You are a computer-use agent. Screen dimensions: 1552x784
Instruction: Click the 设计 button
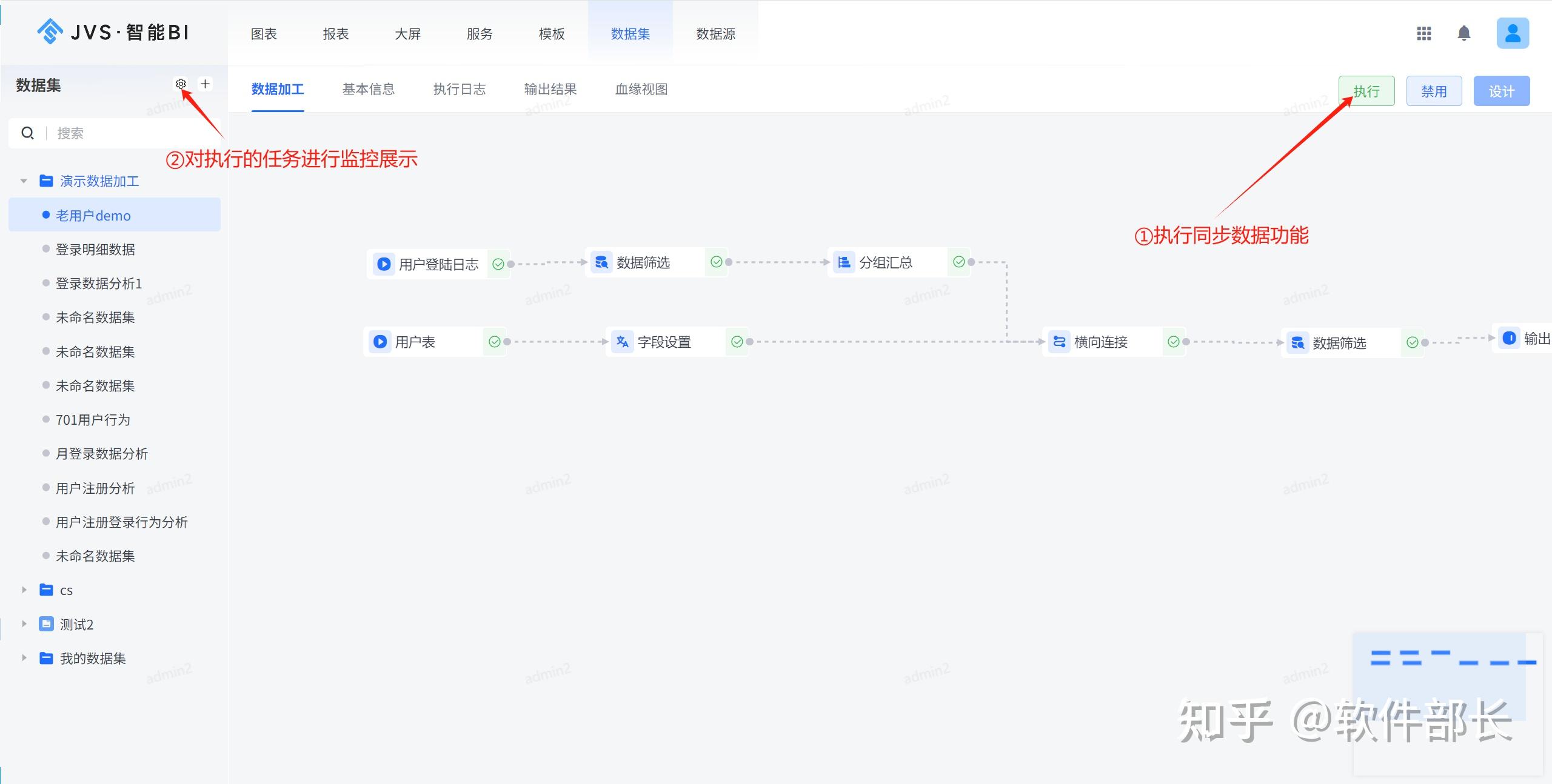pos(1501,91)
